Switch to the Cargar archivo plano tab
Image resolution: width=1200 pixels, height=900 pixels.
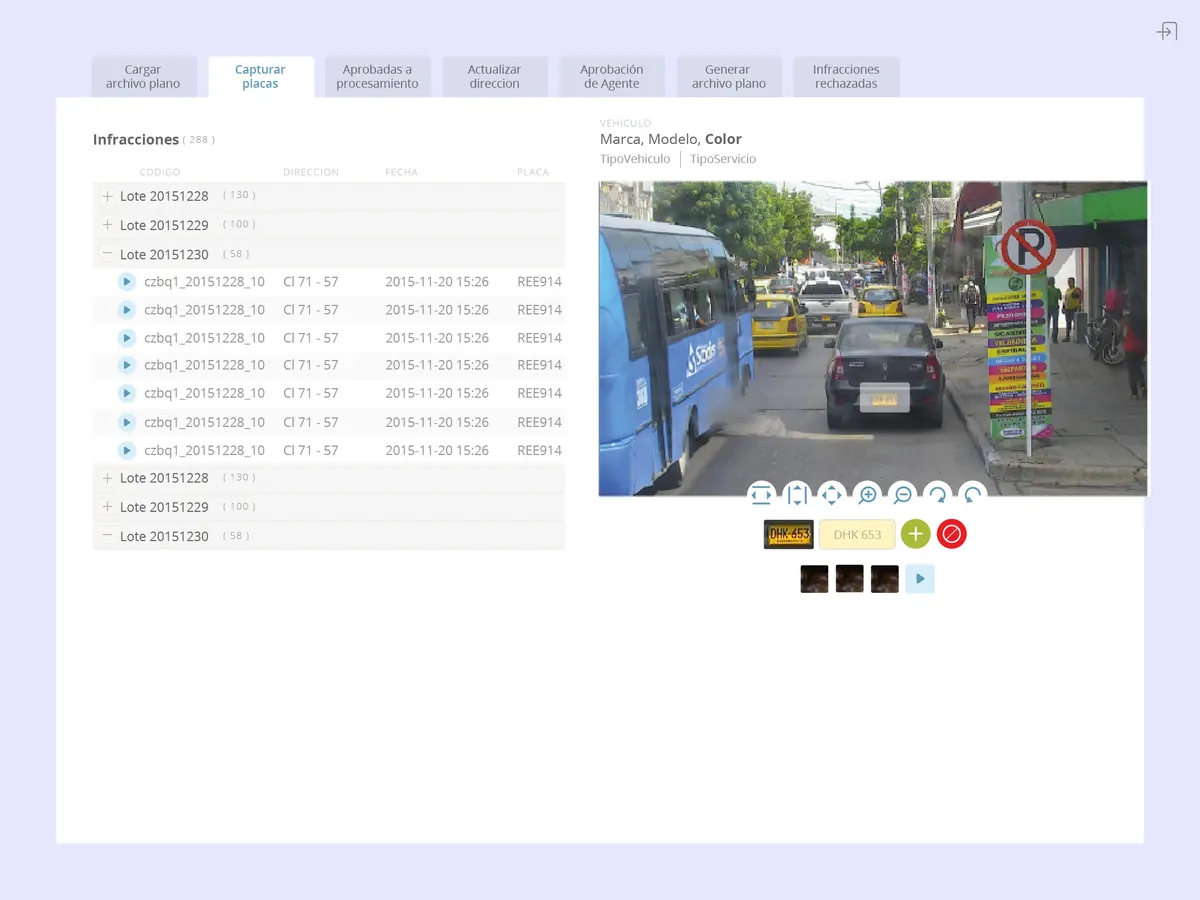(143, 77)
